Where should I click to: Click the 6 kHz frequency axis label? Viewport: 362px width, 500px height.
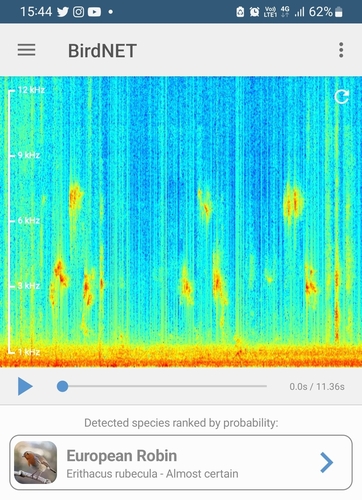pyautogui.click(x=29, y=220)
